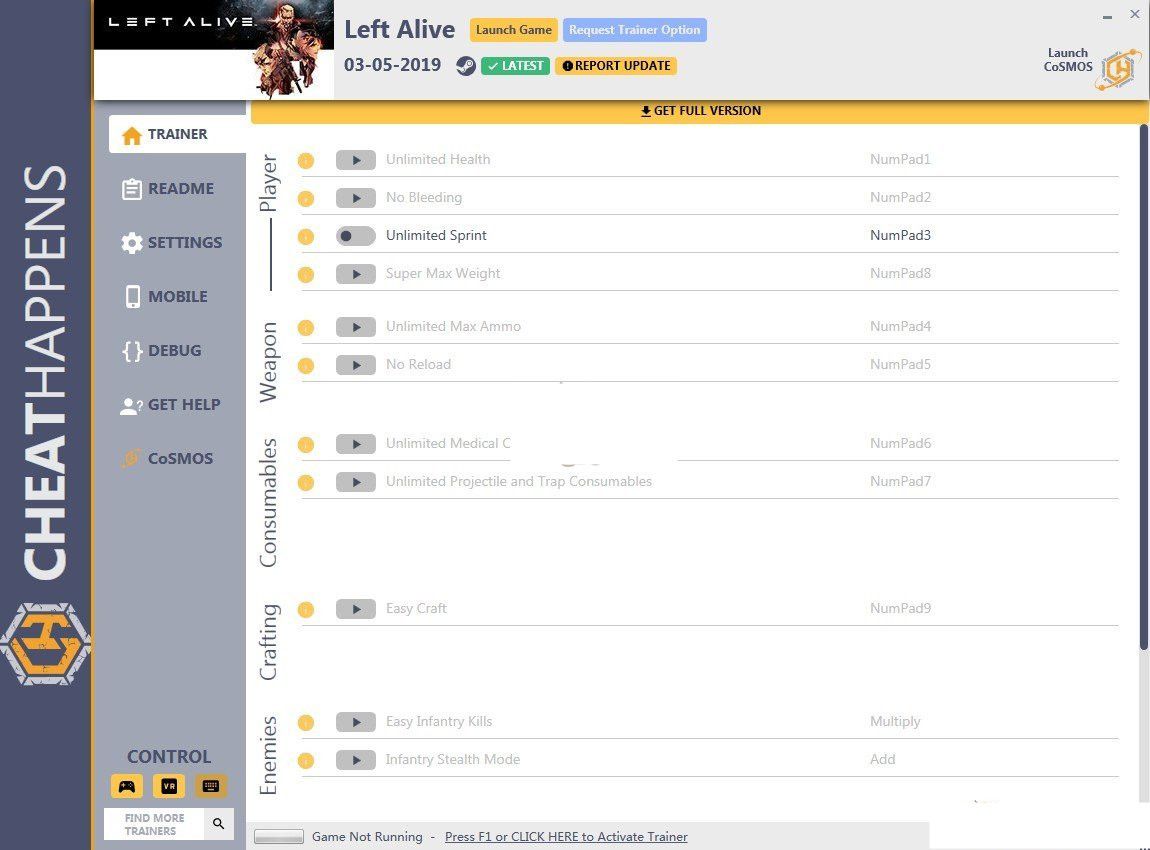The image size is (1150, 850).
Task: Toggle No Bleeding cheat
Action: coord(356,198)
